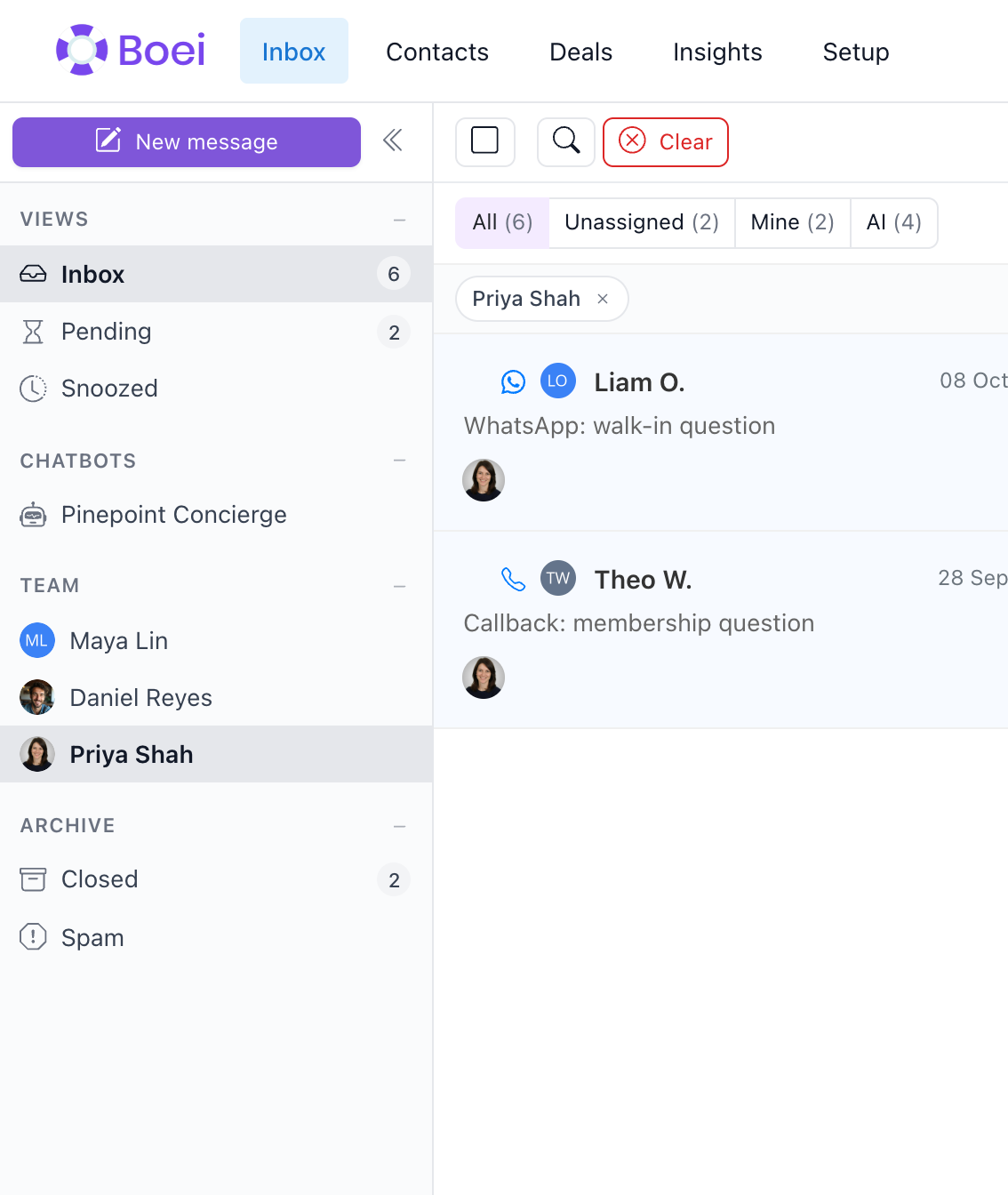Viewport: 1008px width, 1195px height.
Task: Click the ML avatar for Maya Lin
Action: (x=37, y=640)
